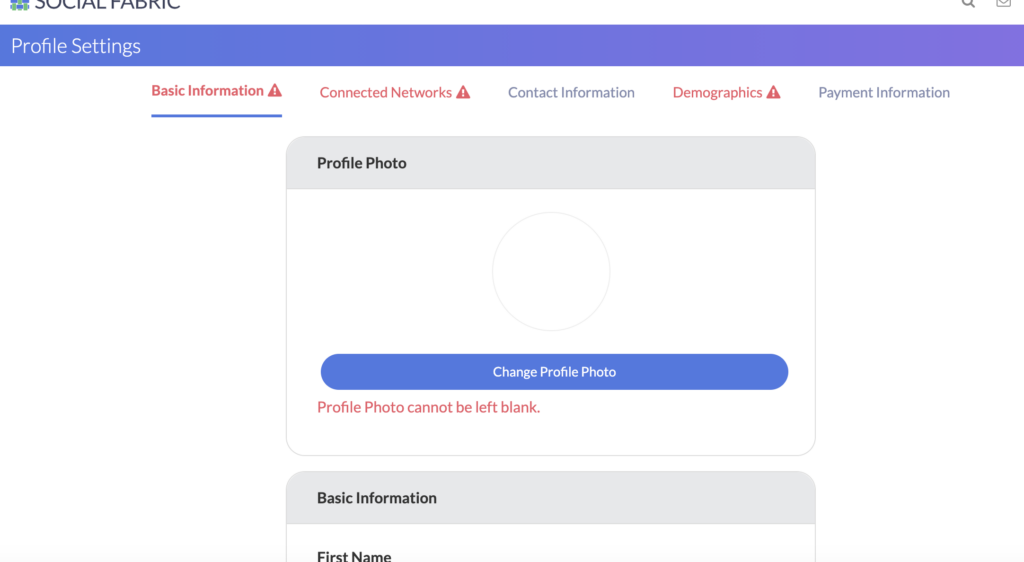Open messages via the envelope icon

pos(1004,3)
